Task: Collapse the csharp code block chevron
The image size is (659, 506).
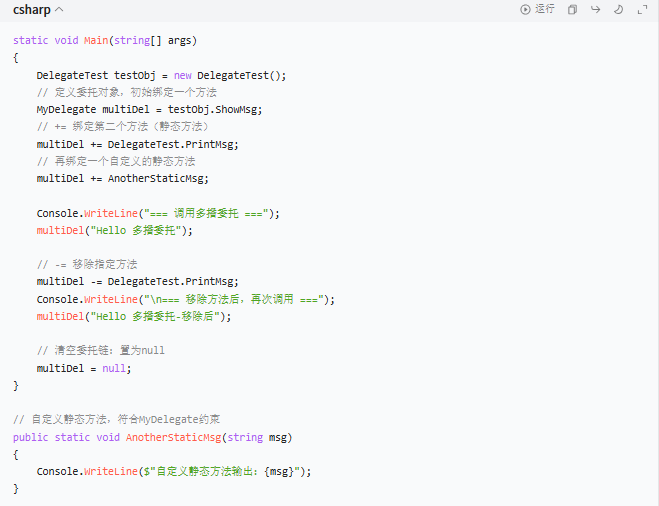Action: point(59,10)
